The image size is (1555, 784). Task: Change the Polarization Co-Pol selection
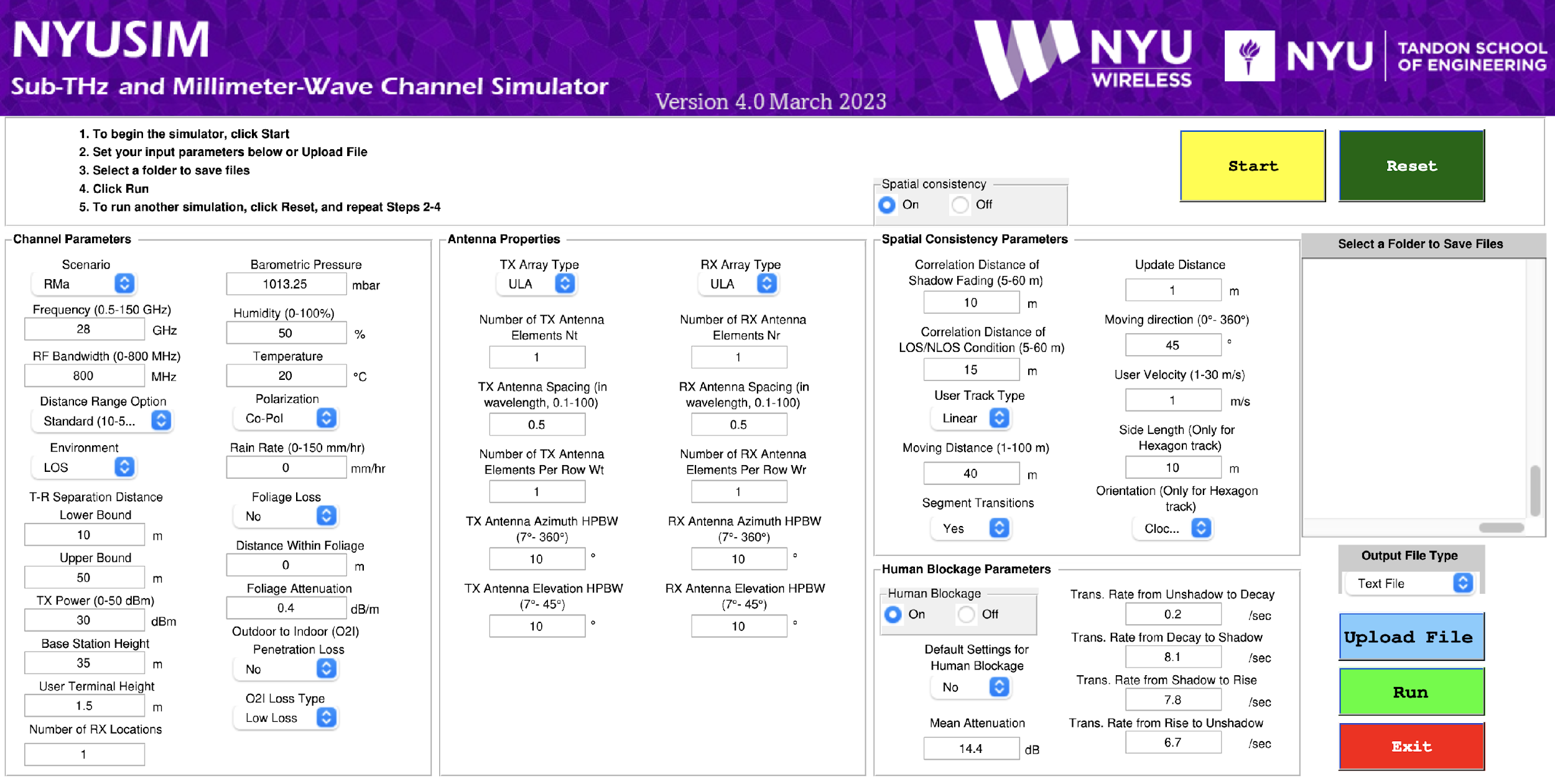(326, 418)
